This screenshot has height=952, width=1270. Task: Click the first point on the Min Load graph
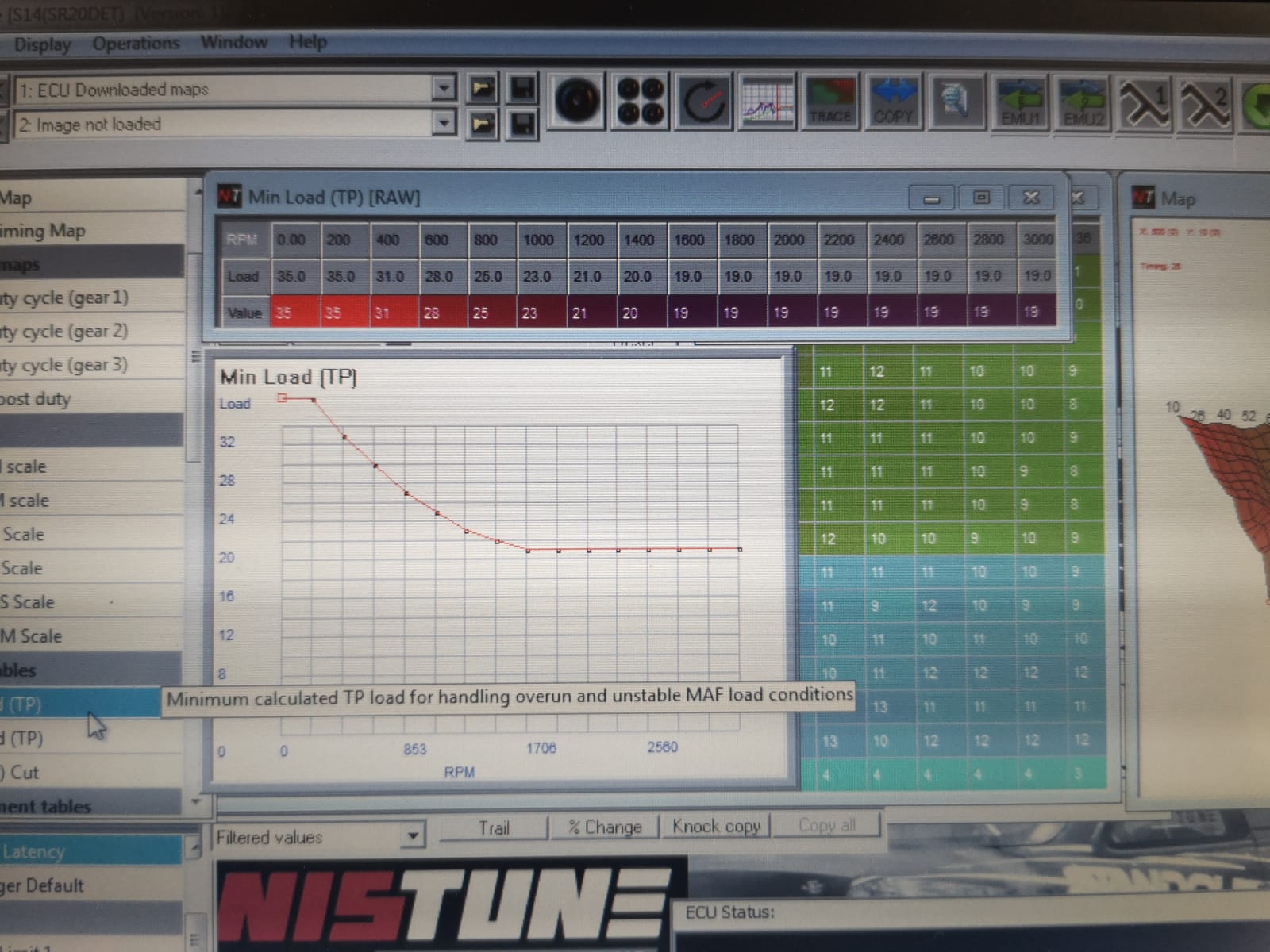point(282,398)
